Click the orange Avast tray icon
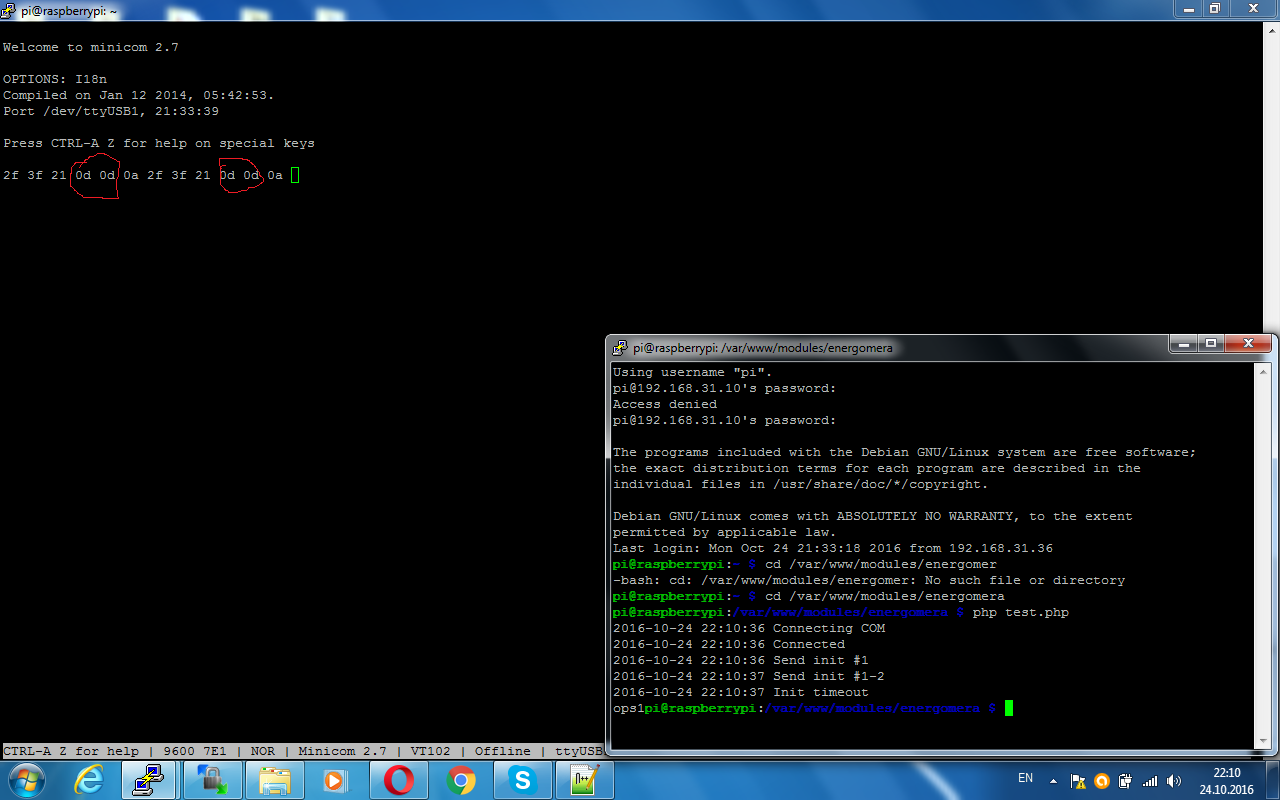Viewport: 1280px width, 800px height. click(1102, 781)
